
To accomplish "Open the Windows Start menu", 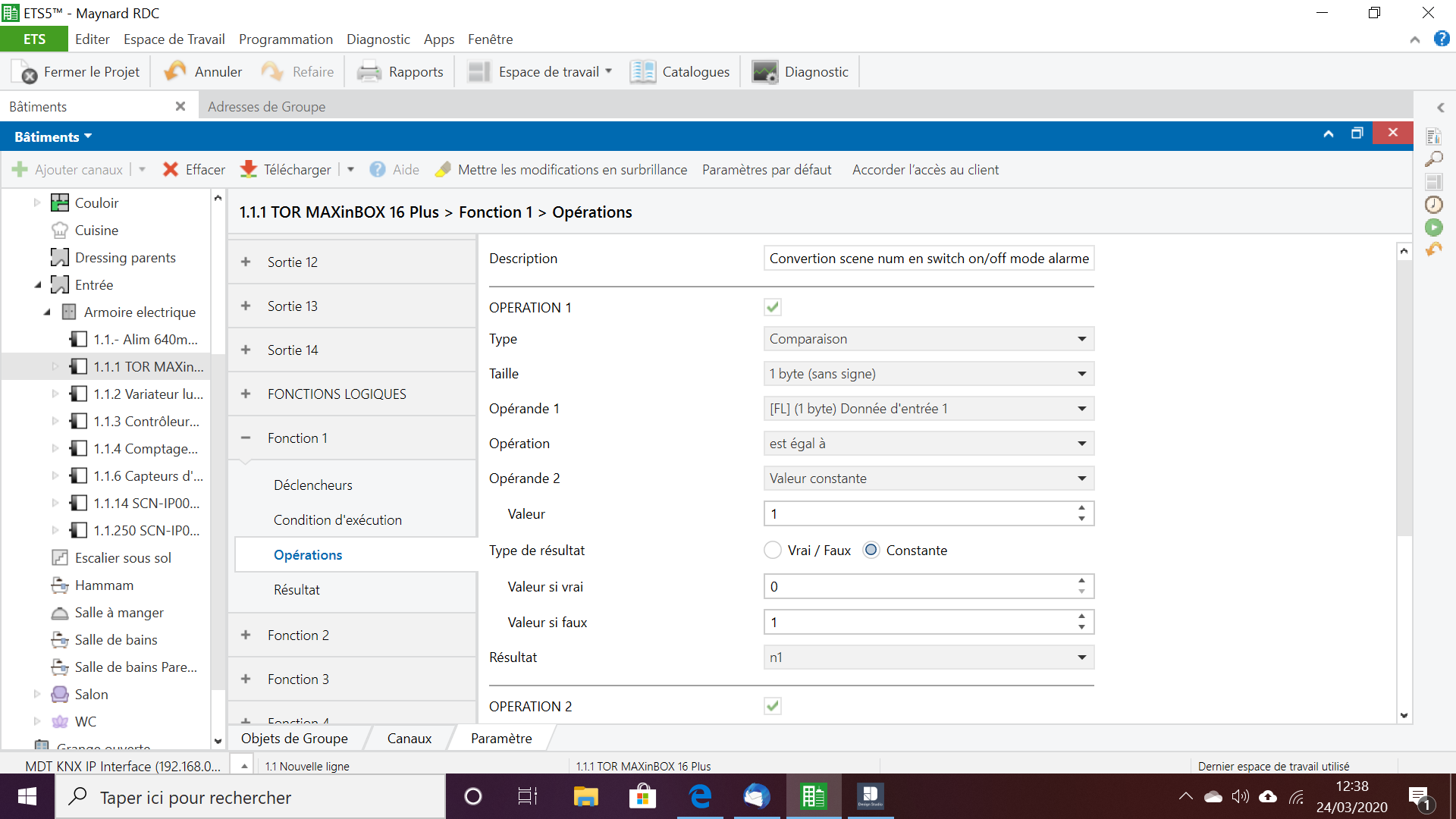I will [x=27, y=797].
